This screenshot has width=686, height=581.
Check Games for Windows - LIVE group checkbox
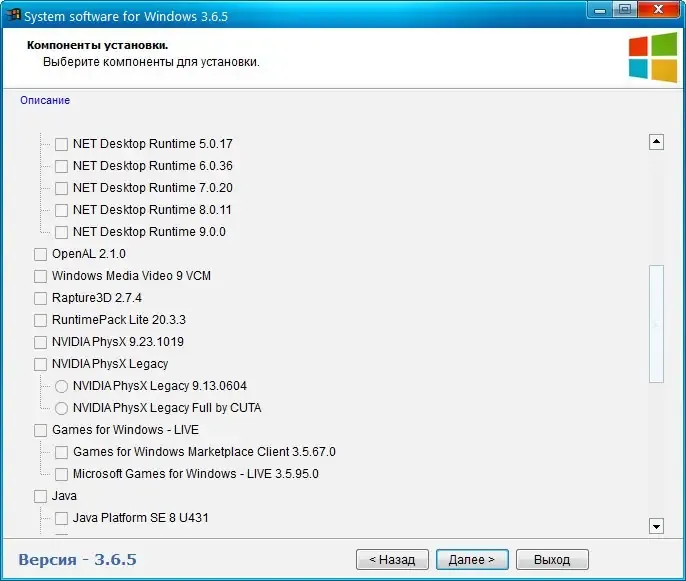point(40,430)
